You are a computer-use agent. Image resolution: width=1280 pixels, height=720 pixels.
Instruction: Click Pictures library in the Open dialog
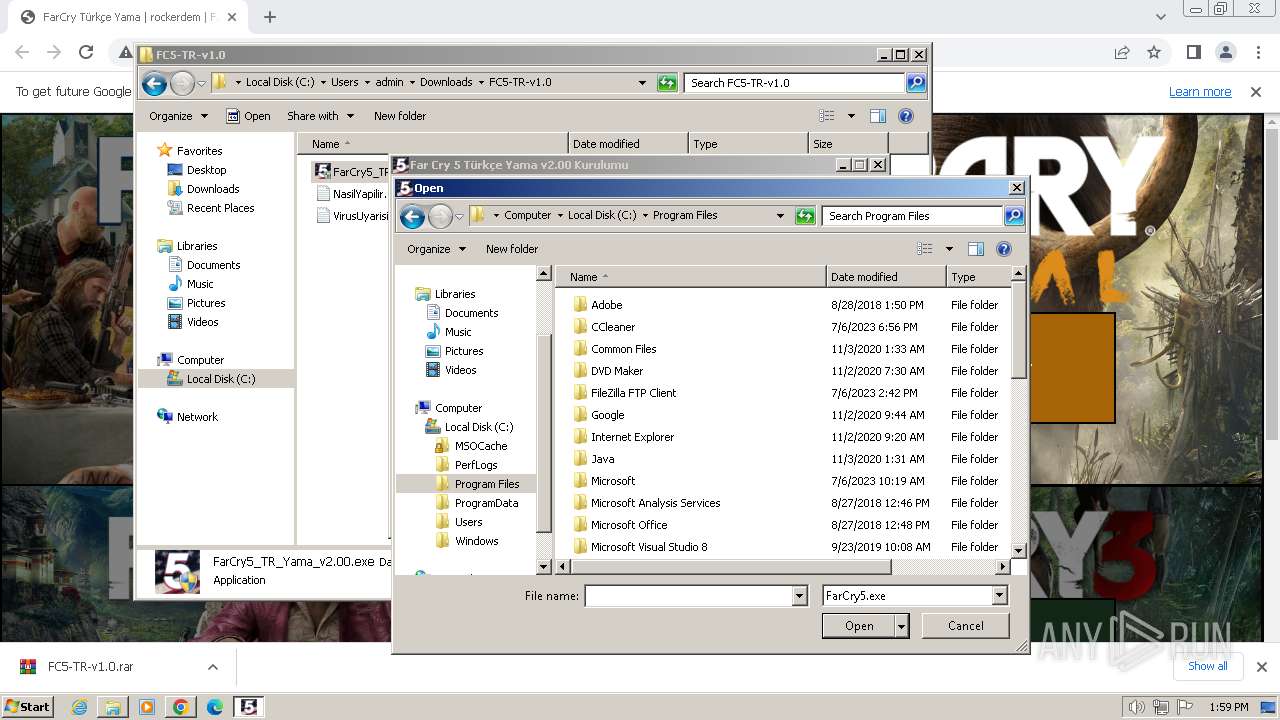(x=463, y=351)
